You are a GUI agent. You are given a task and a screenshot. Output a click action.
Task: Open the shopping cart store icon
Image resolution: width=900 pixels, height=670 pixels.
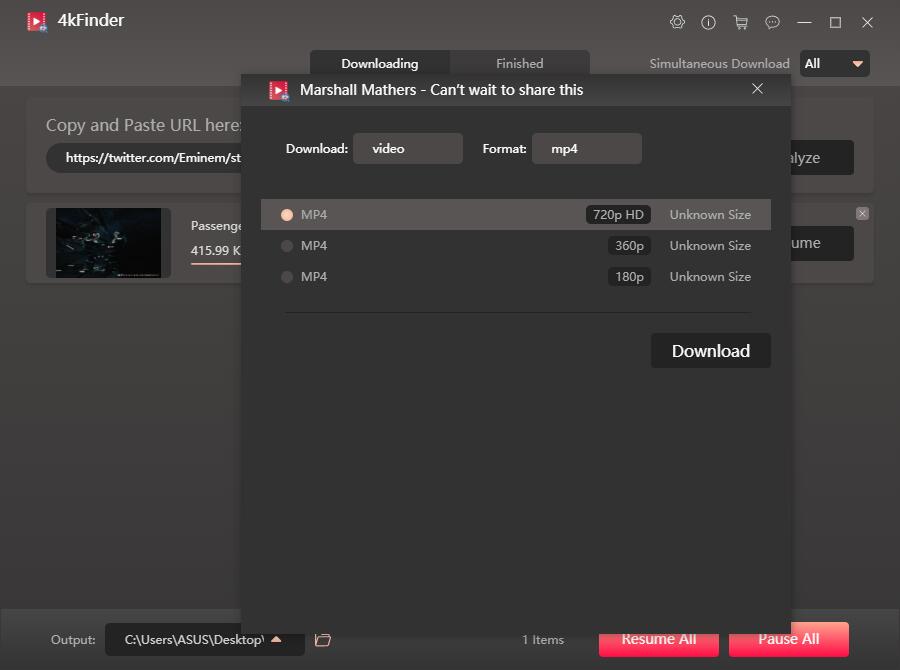(x=740, y=21)
